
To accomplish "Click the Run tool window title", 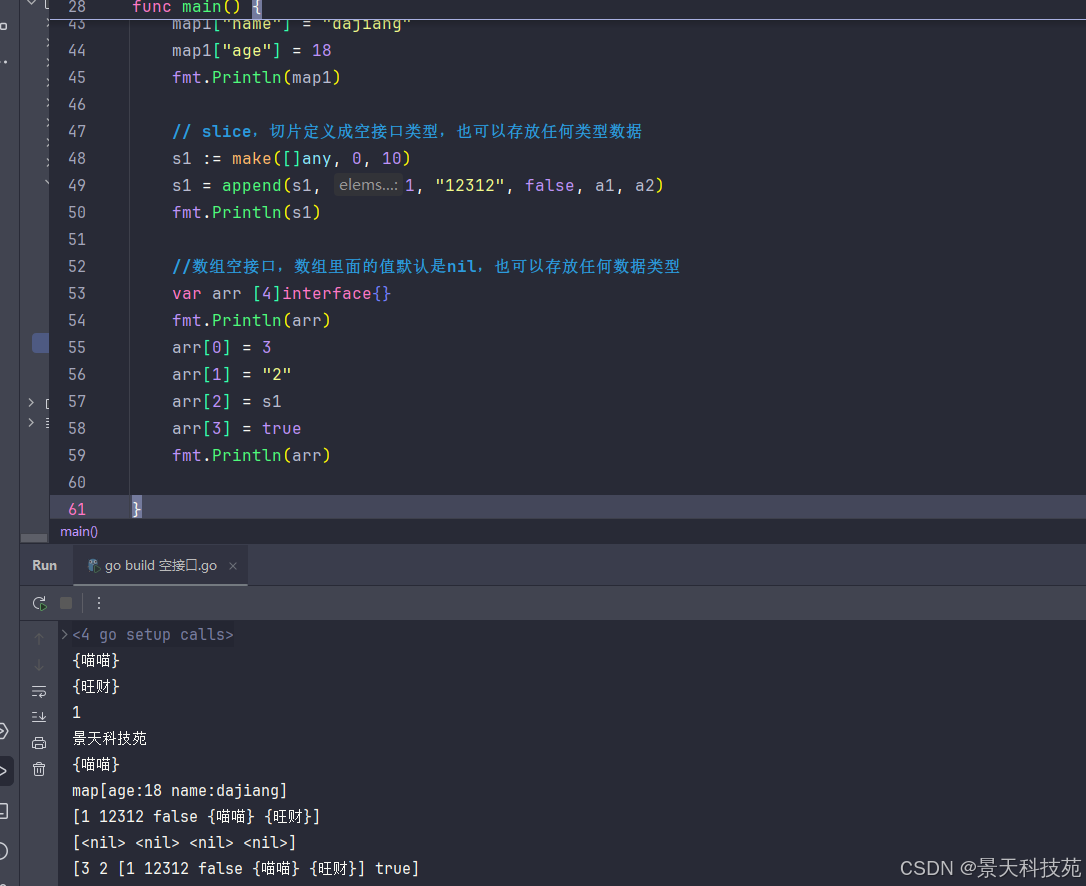I will [x=44, y=566].
